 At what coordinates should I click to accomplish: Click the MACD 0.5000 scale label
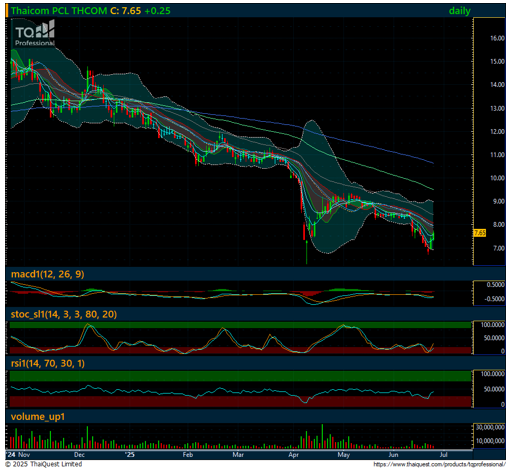tap(495, 285)
